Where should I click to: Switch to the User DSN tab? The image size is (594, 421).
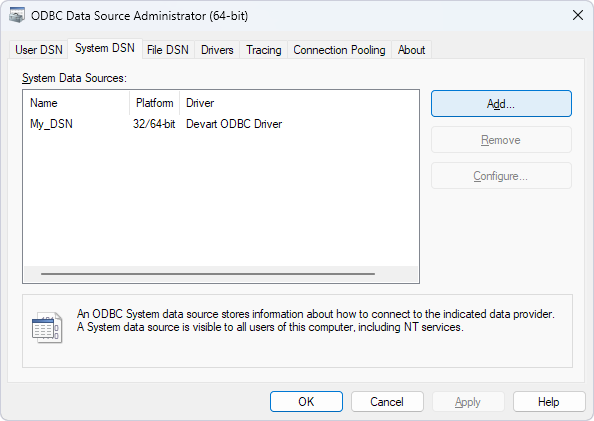[x=39, y=50]
